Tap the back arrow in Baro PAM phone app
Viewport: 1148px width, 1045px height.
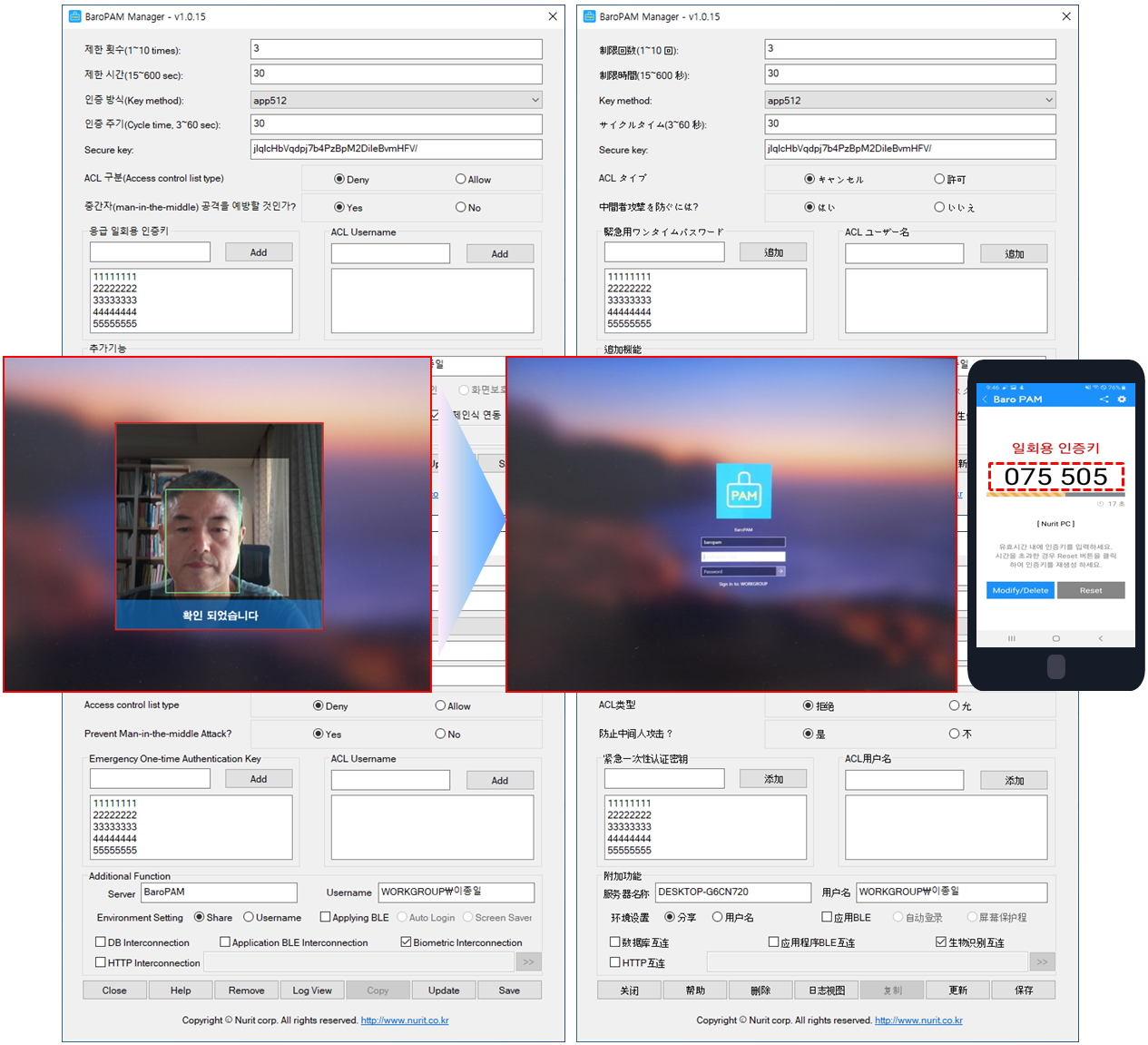point(985,399)
